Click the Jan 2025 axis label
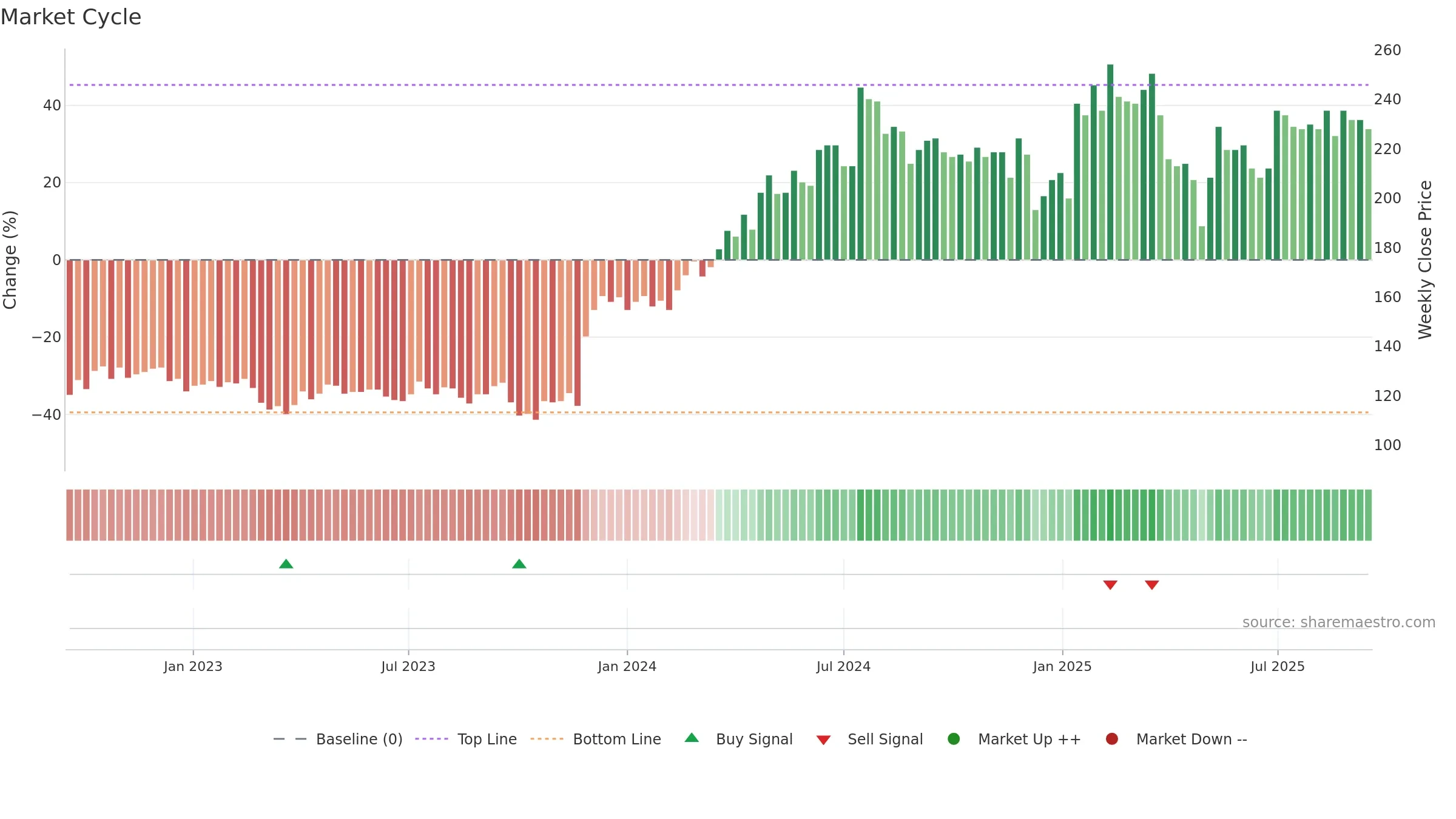The height and width of the screenshot is (819, 1456). [1062, 666]
